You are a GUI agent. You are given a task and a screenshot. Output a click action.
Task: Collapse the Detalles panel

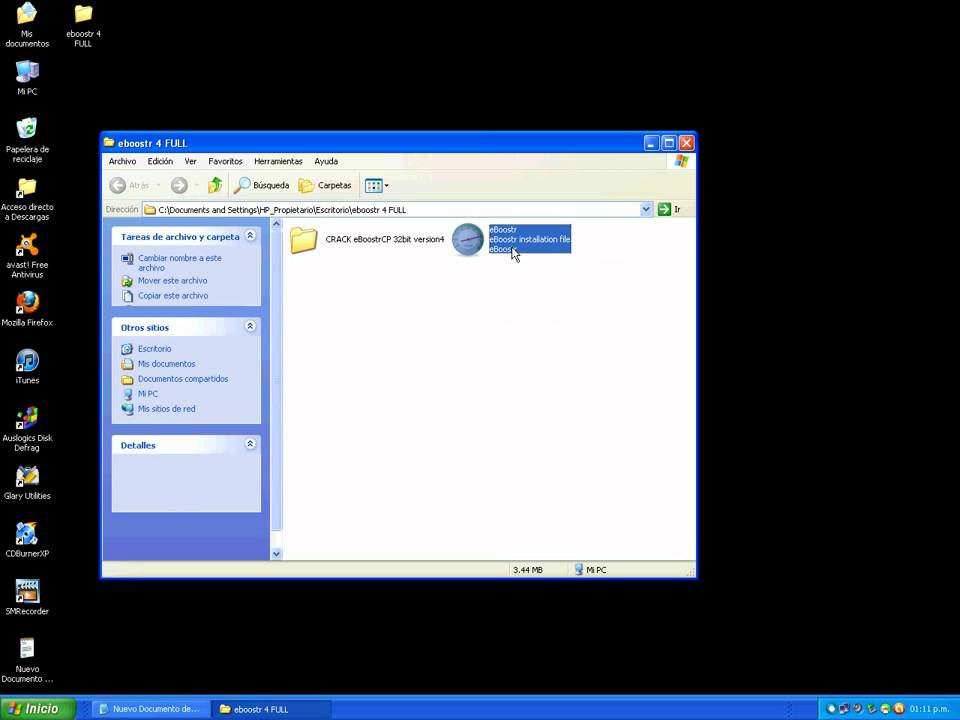(x=250, y=444)
